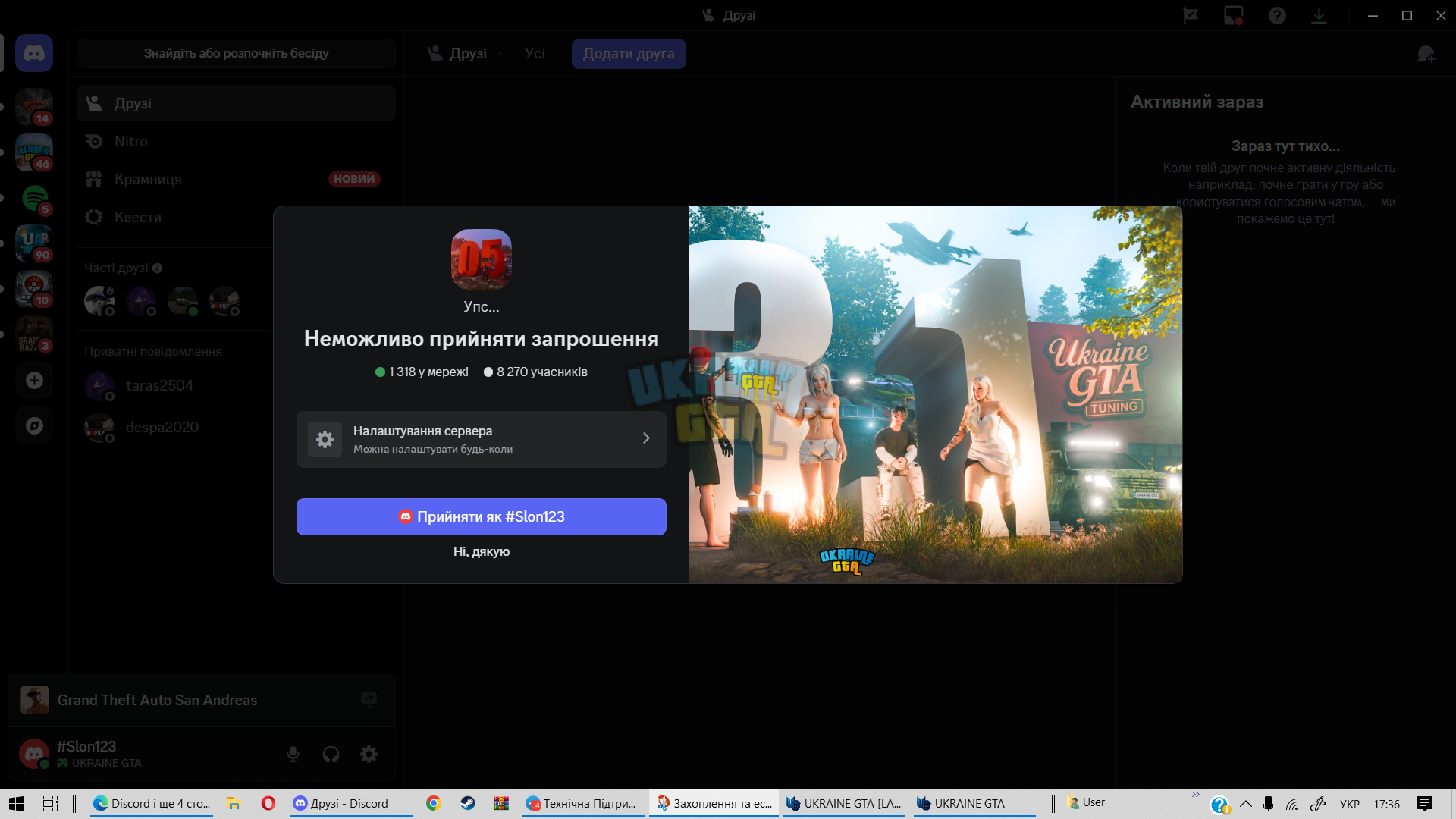This screenshot has width=1456, height=819.
Task: Expand the server settings row arrow
Action: click(646, 438)
